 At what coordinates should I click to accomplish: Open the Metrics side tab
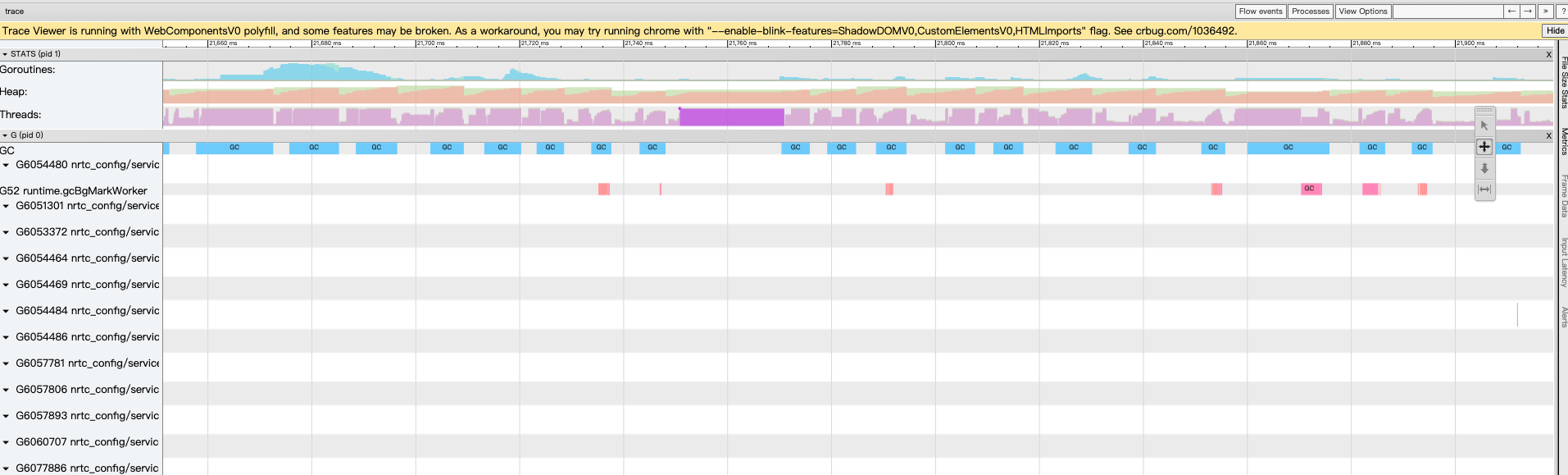pyautogui.click(x=1564, y=142)
